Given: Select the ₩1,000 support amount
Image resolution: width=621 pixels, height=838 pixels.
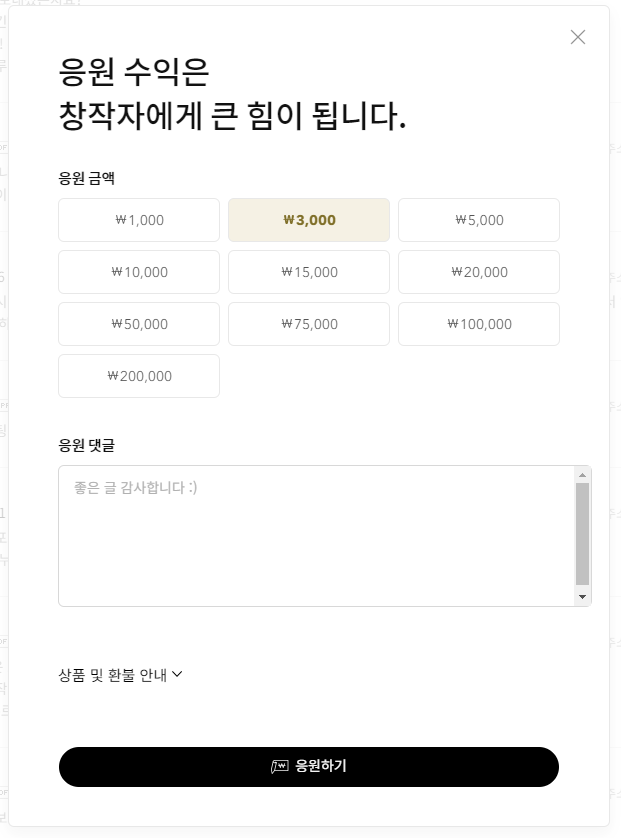Looking at the screenshot, I should (x=139, y=220).
